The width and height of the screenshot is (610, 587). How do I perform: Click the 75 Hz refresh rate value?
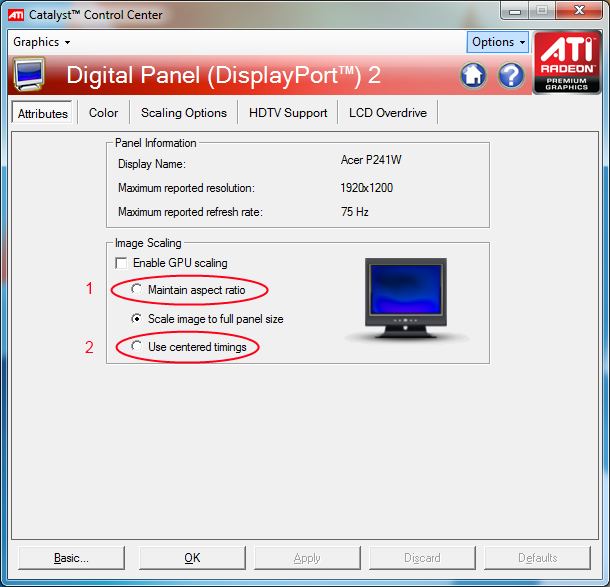click(x=354, y=212)
